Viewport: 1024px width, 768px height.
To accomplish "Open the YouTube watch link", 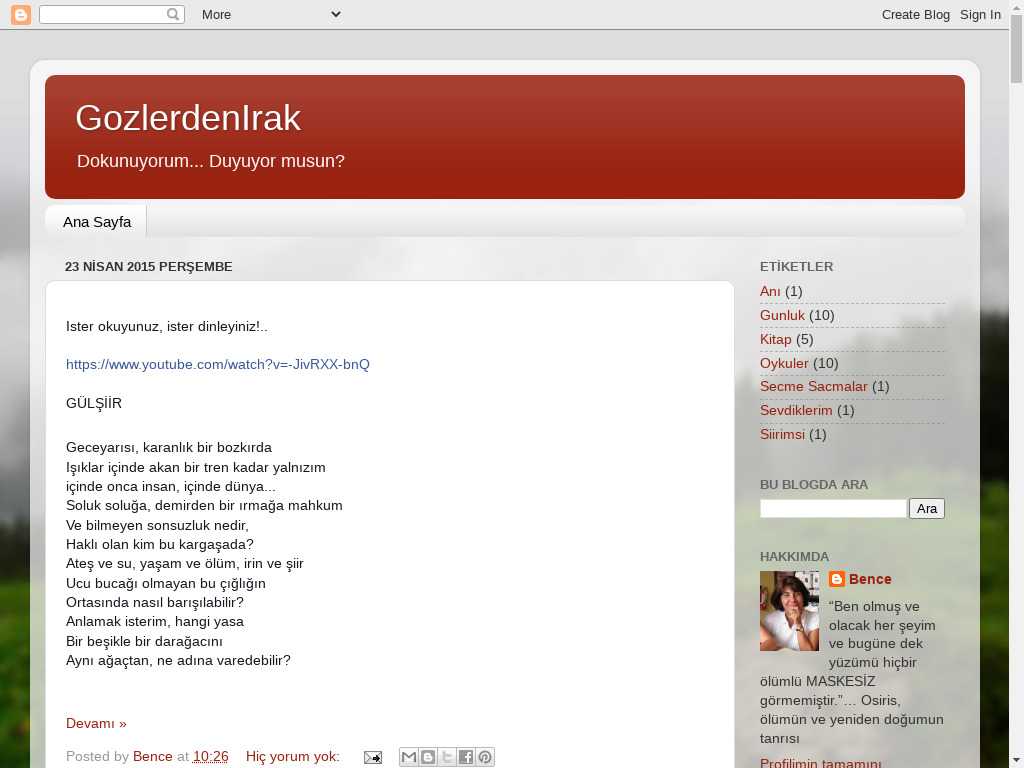I will coord(217,364).
